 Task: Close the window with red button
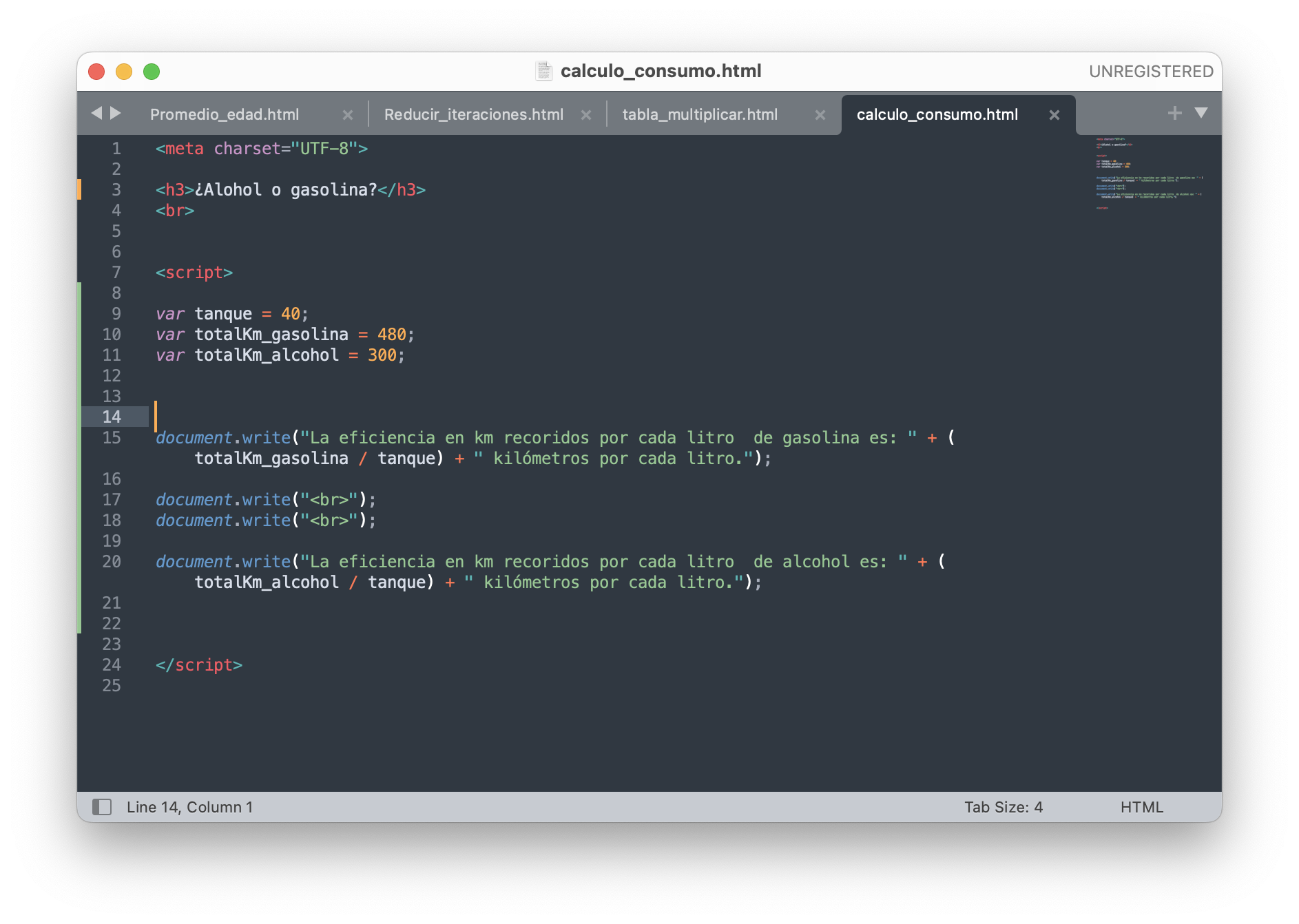tap(96, 72)
